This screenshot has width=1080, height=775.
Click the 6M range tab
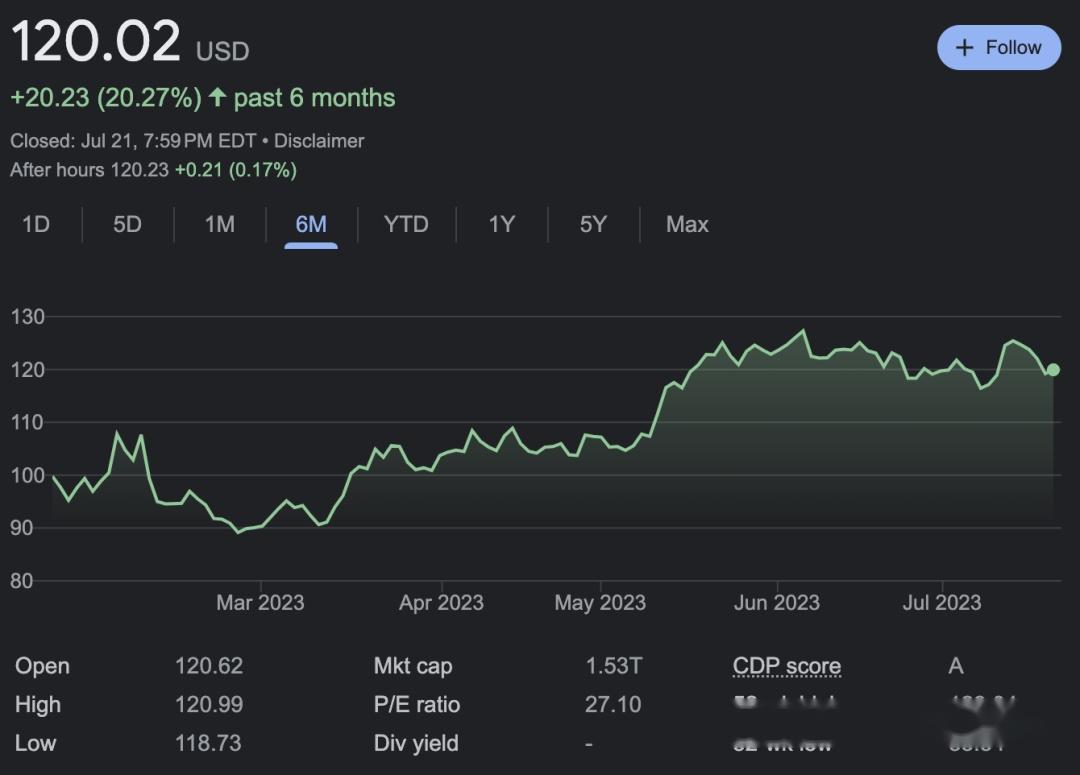point(311,224)
